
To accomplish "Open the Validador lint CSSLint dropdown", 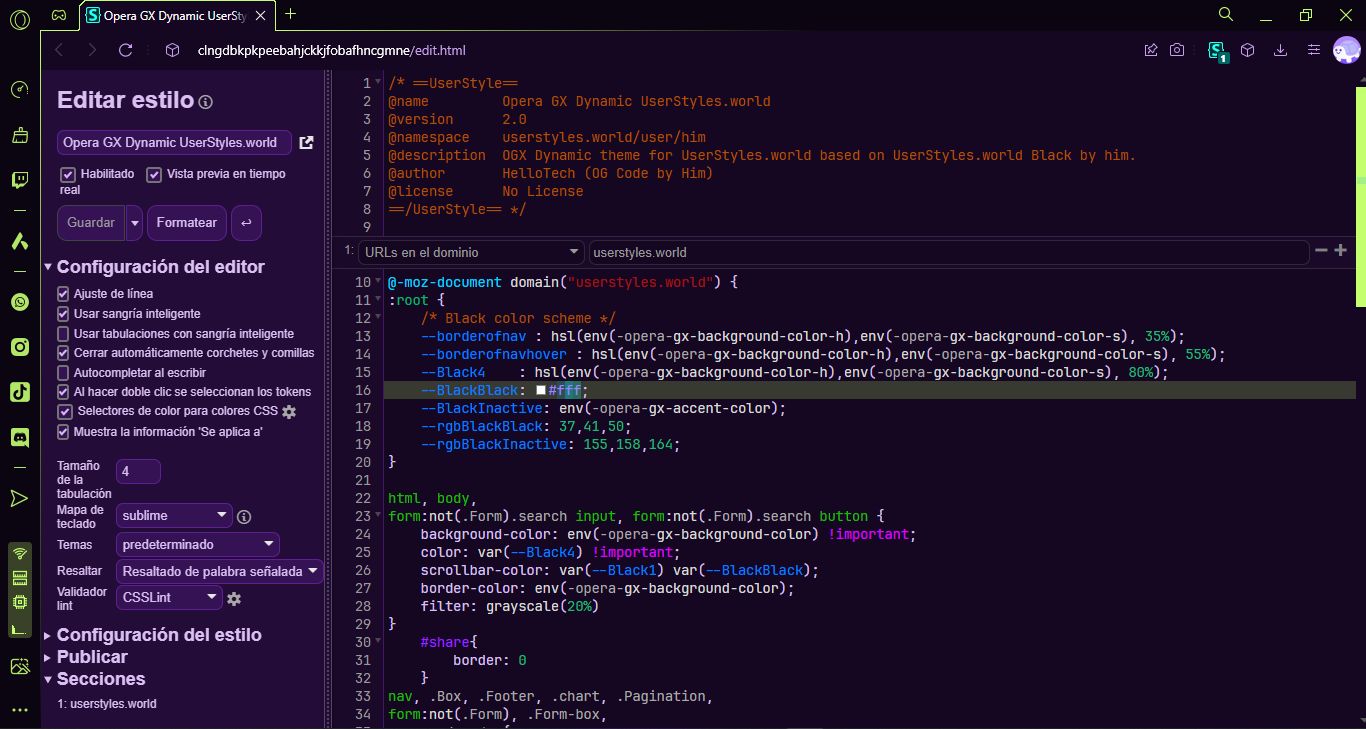I will pyautogui.click(x=169, y=598).
